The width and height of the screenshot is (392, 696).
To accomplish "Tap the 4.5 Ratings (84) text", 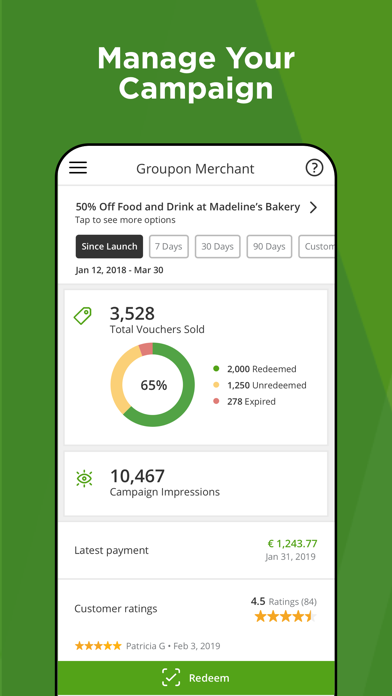I will click(284, 602).
